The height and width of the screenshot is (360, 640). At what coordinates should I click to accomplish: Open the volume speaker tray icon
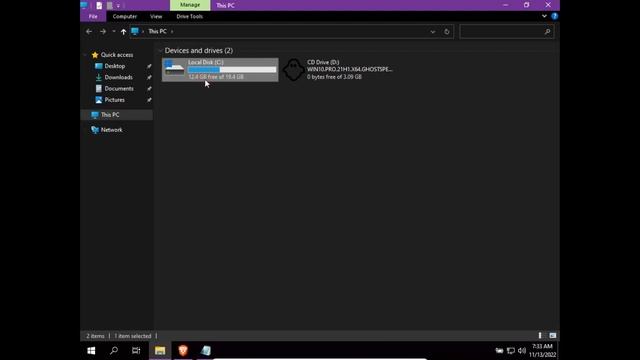(522, 351)
